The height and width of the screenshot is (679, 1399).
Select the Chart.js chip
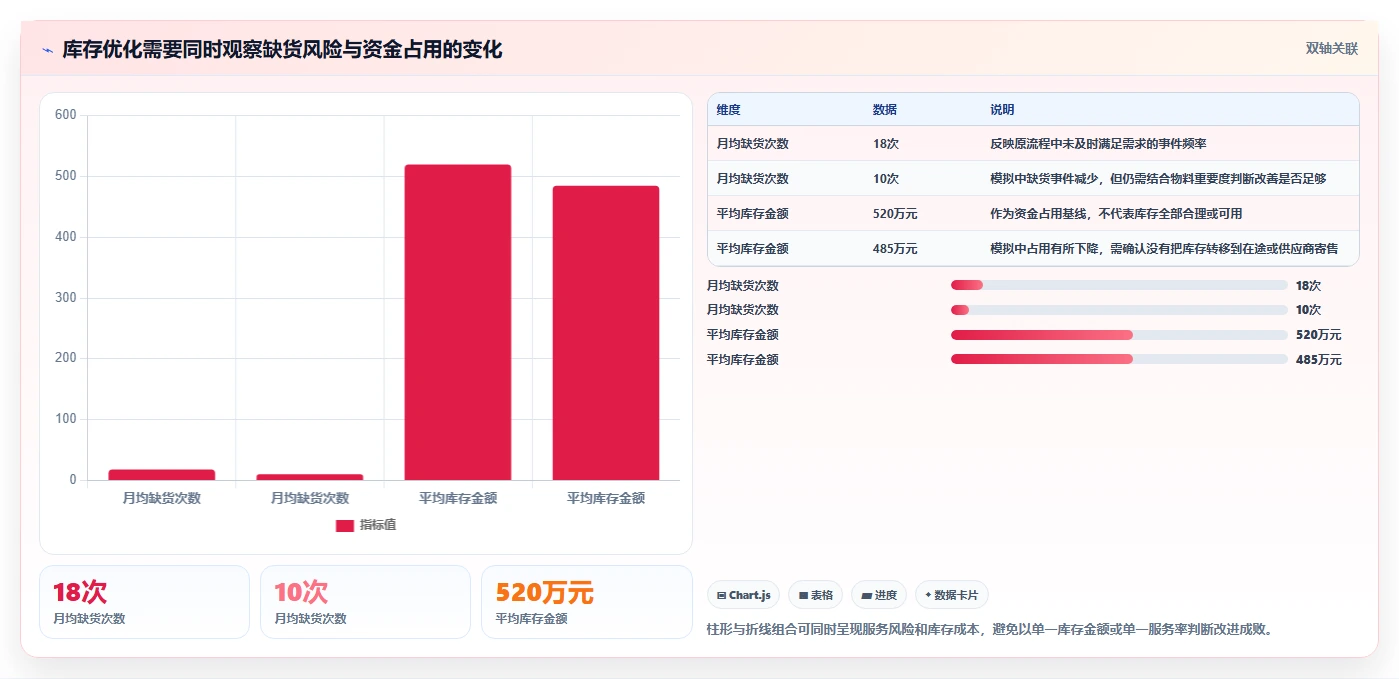[x=744, y=595]
